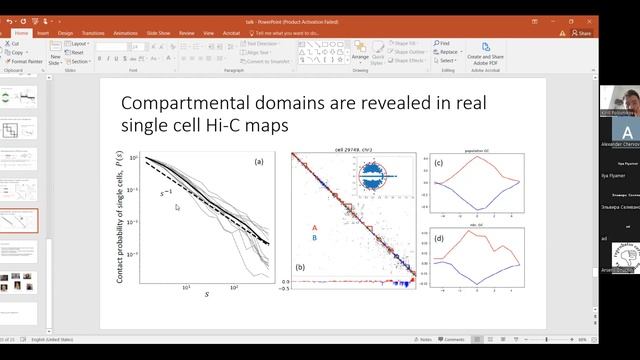Click Quick Styles button
640x360 pixels.
(x=378, y=52)
